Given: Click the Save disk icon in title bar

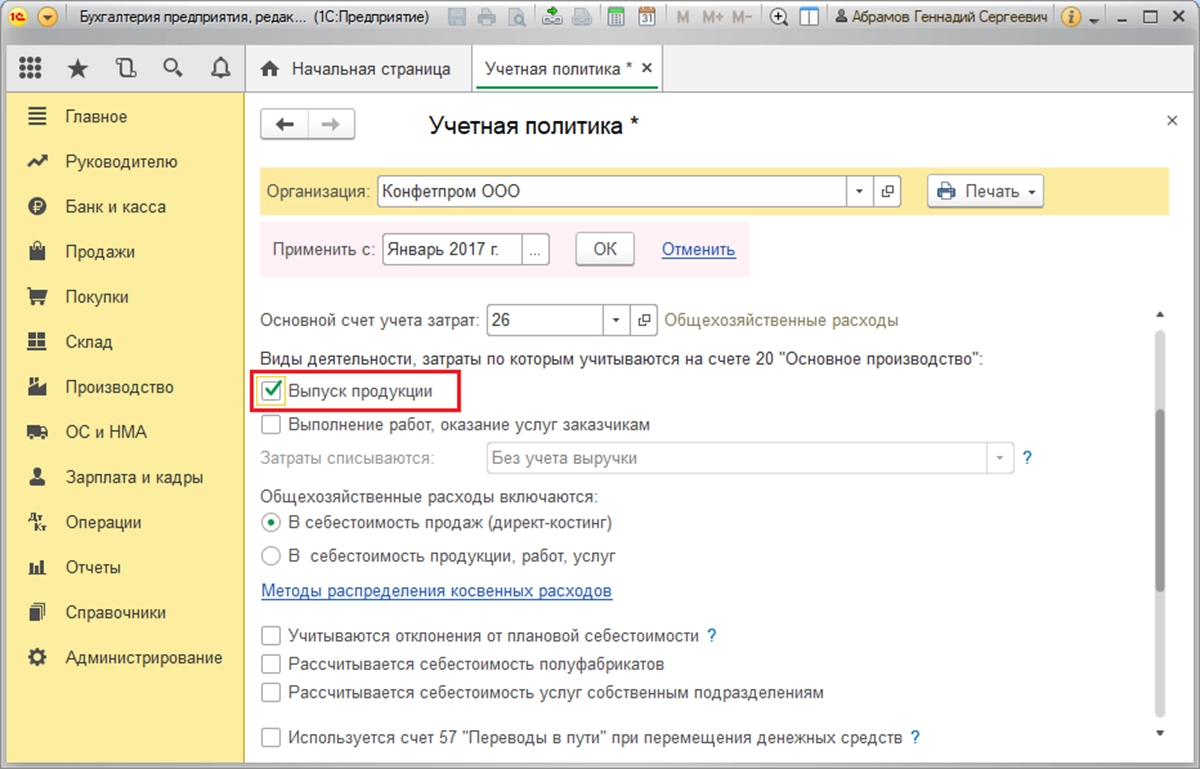Looking at the screenshot, I should (x=457, y=17).
